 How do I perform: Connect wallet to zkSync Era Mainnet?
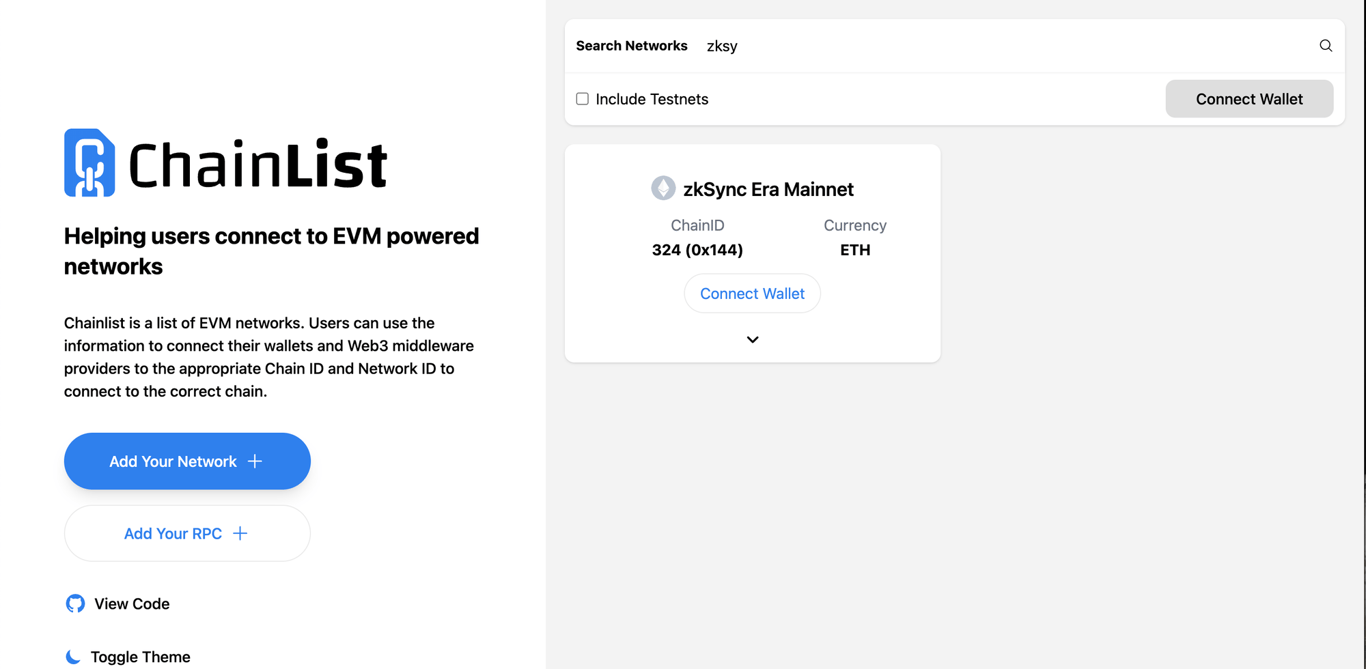[752, 293]
